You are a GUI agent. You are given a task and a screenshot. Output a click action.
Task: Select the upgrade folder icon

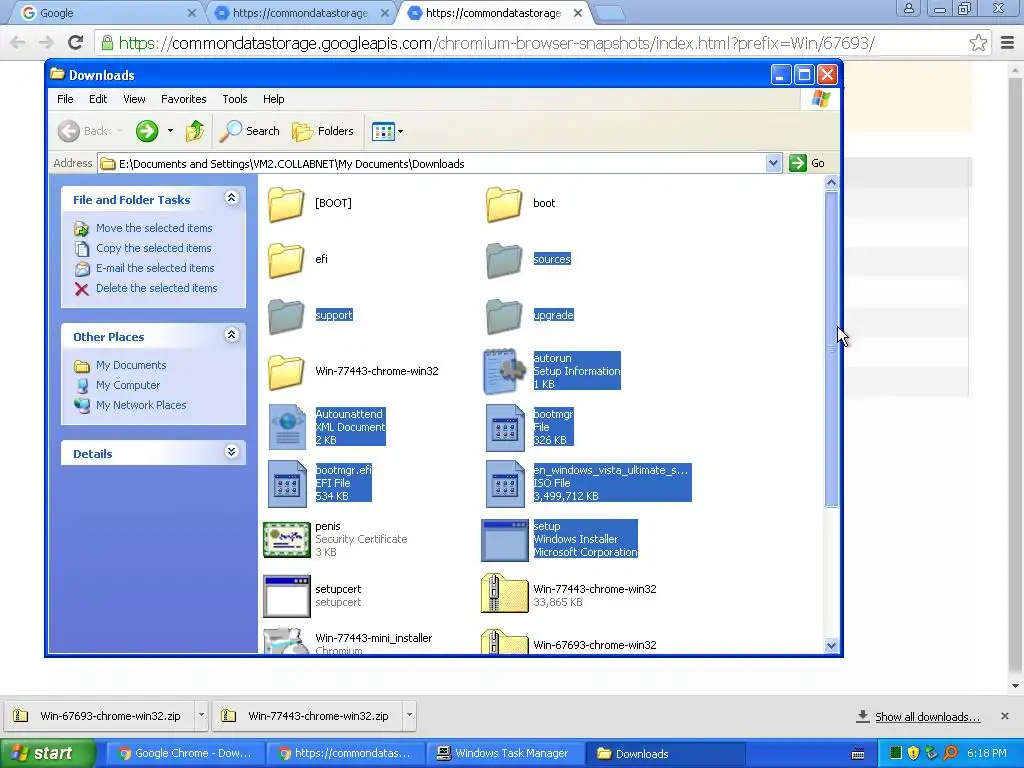[x=504, y=316]
